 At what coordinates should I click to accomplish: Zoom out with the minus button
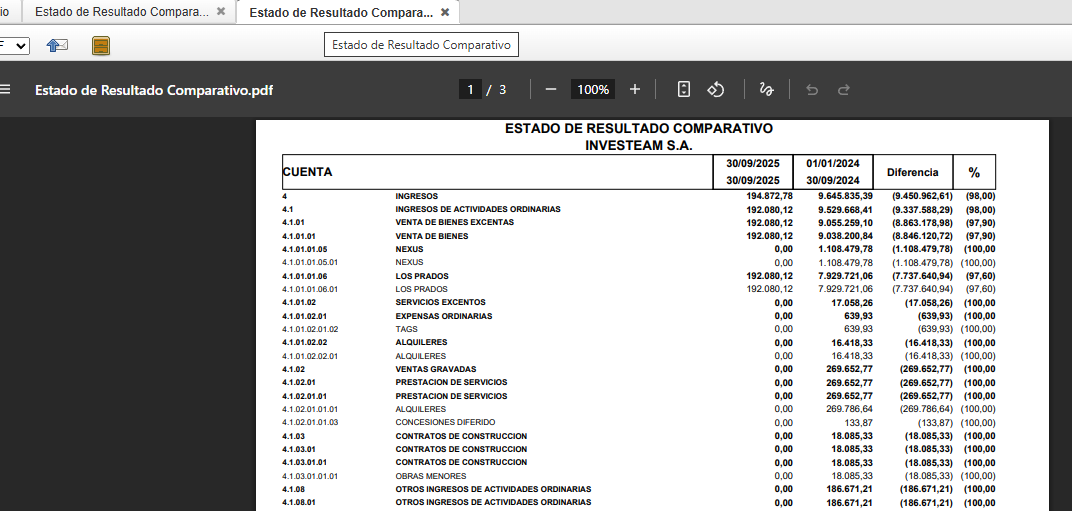(x=551, y=90)
